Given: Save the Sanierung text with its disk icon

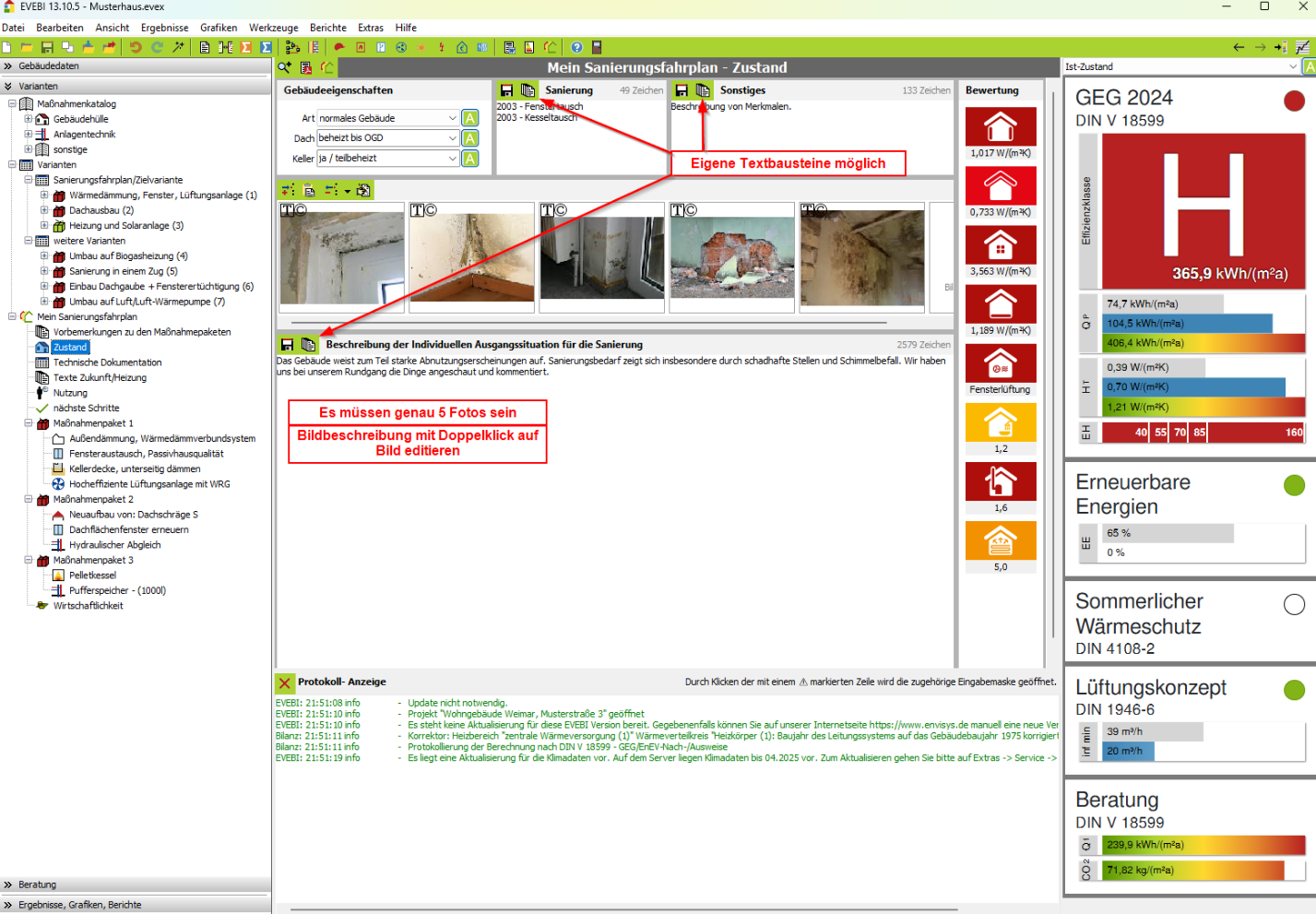Looking at the screenshot, I should [506, 90].
